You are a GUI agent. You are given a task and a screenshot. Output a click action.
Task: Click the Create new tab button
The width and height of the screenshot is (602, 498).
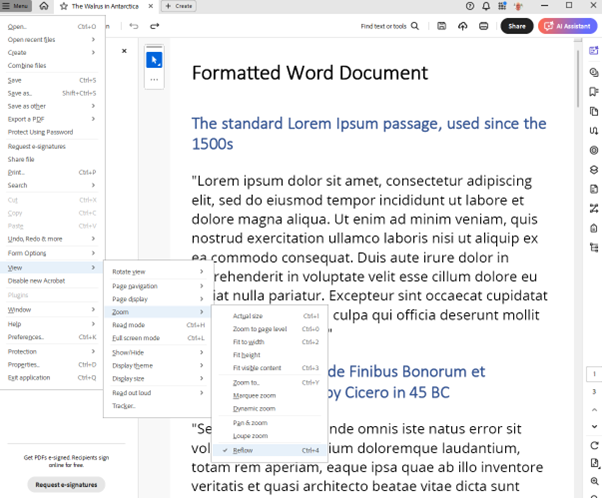(x=179, y=6)
